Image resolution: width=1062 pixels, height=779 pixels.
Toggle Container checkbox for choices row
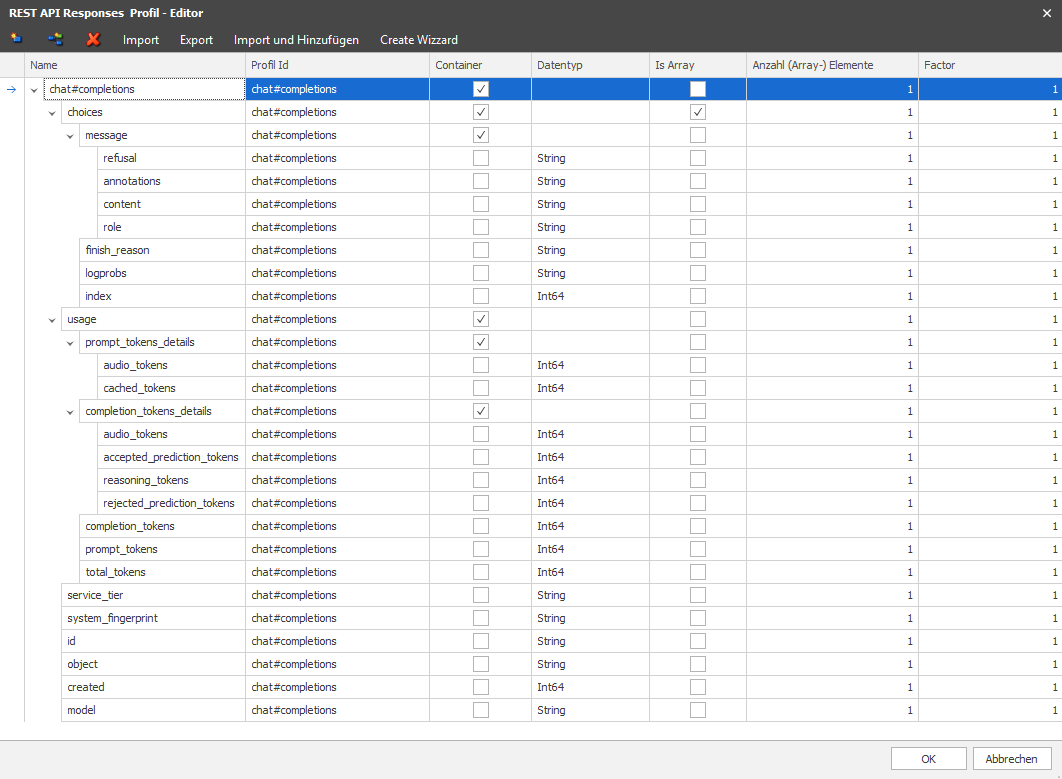481,112
